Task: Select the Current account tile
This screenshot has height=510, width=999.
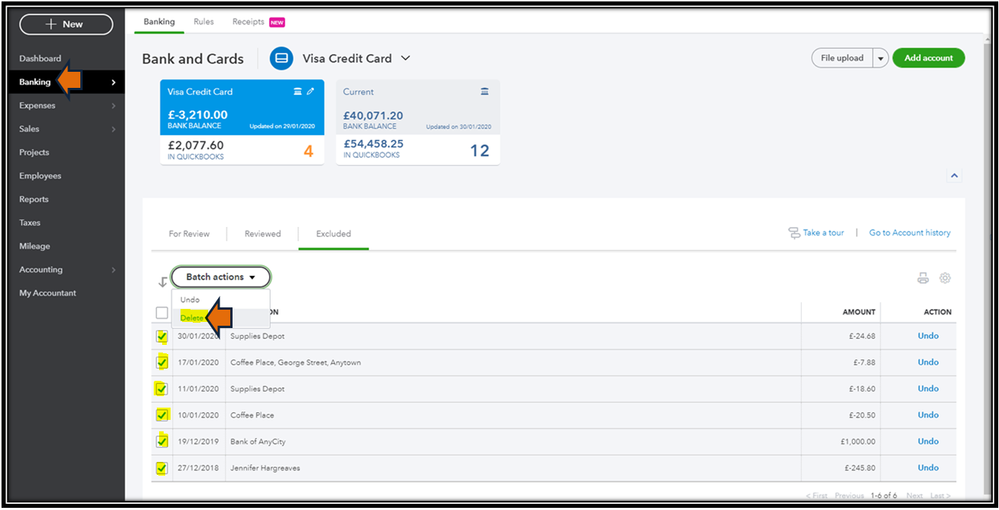Action: pyautogui.click(x=418, y=122)
